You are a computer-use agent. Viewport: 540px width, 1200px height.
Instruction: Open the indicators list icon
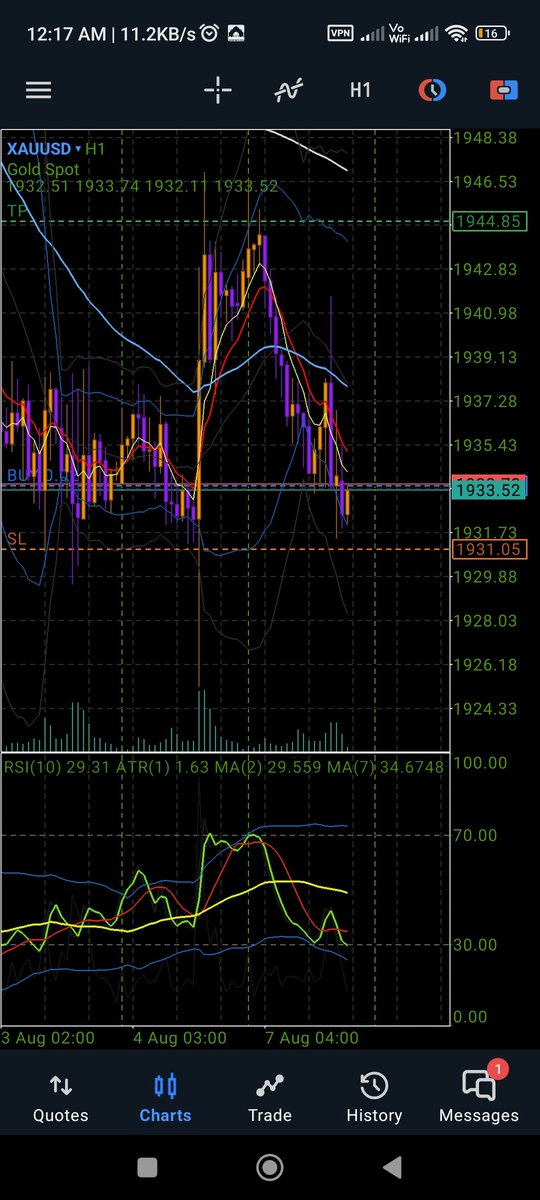(289, 90)
